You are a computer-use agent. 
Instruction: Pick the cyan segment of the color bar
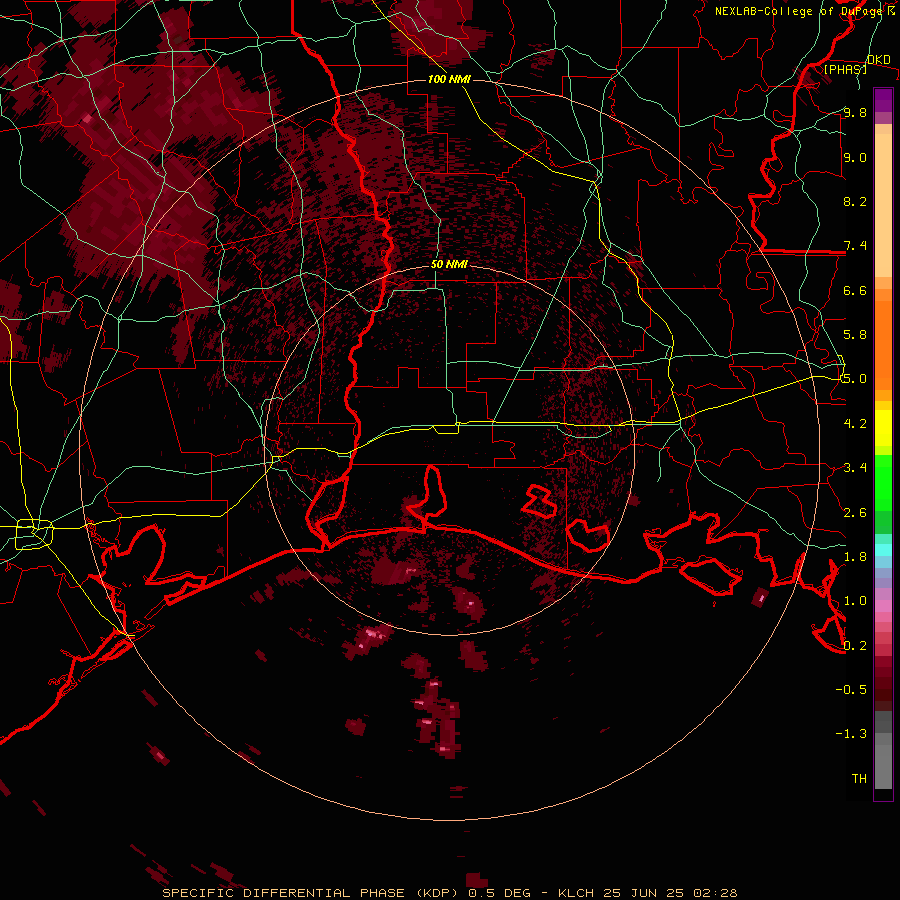pyautogui.click(x=883, y=550)
